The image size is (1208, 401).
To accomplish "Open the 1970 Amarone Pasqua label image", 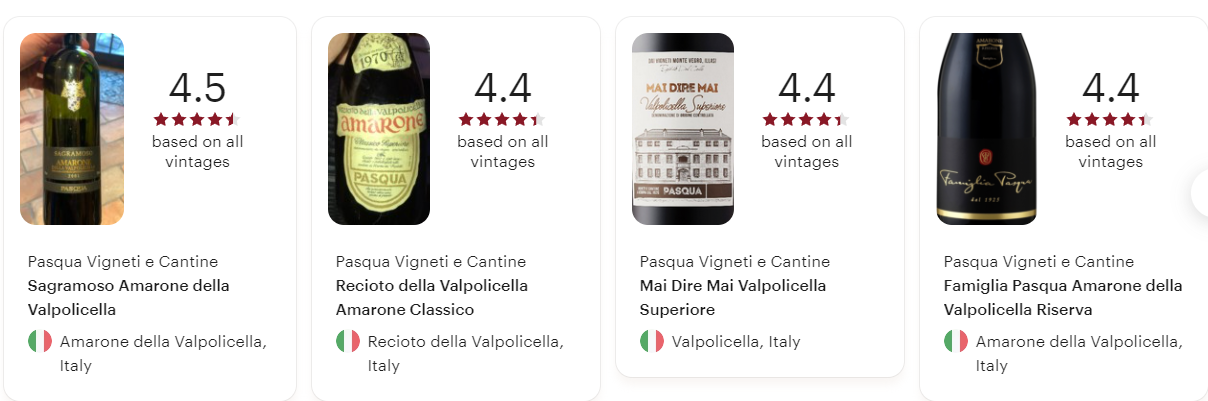I will [x=379, y=129].
